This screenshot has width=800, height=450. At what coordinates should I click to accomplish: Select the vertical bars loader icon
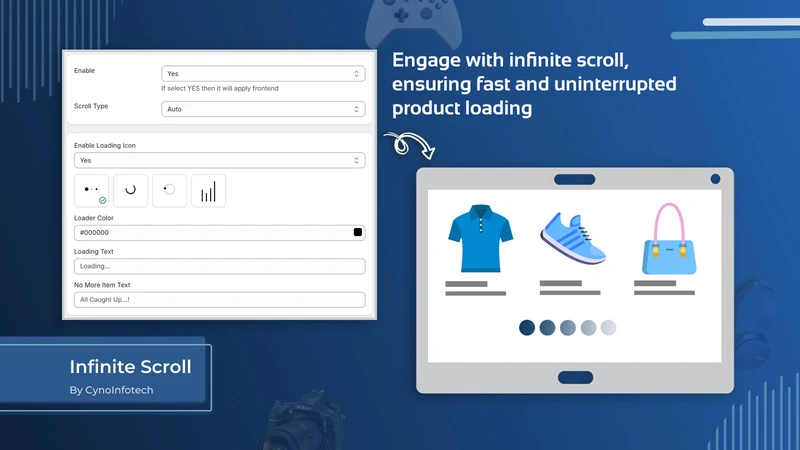pos(209,190)
